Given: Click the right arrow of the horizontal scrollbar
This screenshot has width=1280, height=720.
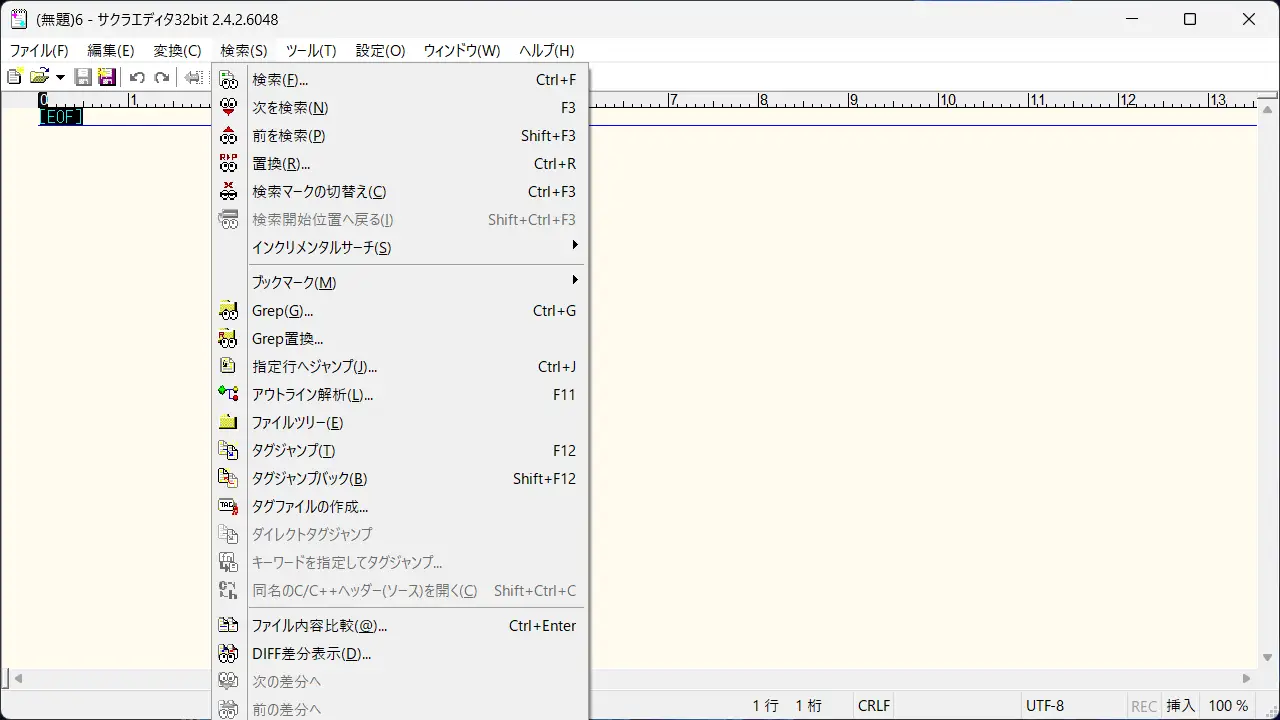Looking at the screenshot, I should click(x=1246, y=679).
